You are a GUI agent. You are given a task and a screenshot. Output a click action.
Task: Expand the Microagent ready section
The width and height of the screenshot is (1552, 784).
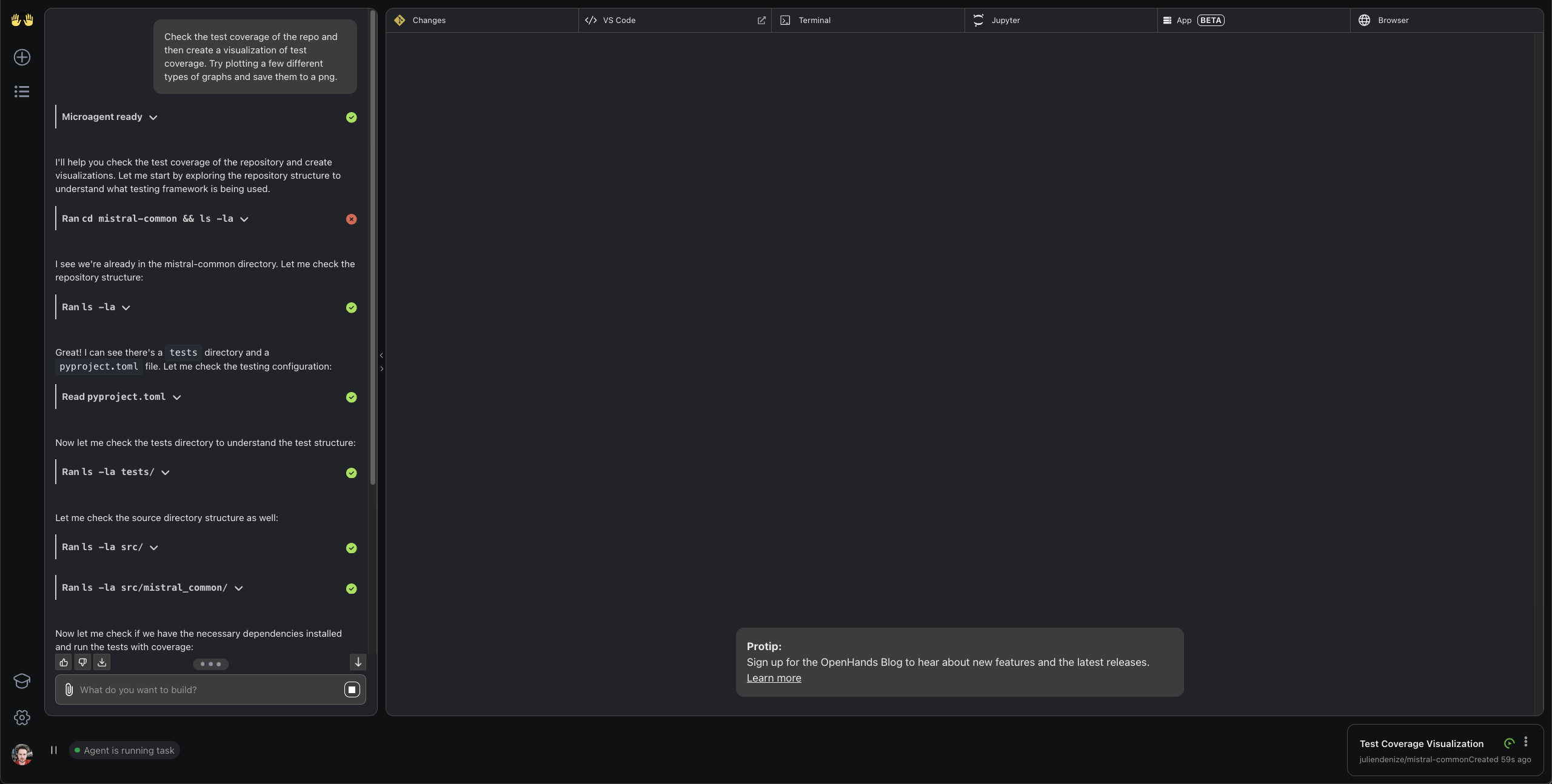point(153,118)
